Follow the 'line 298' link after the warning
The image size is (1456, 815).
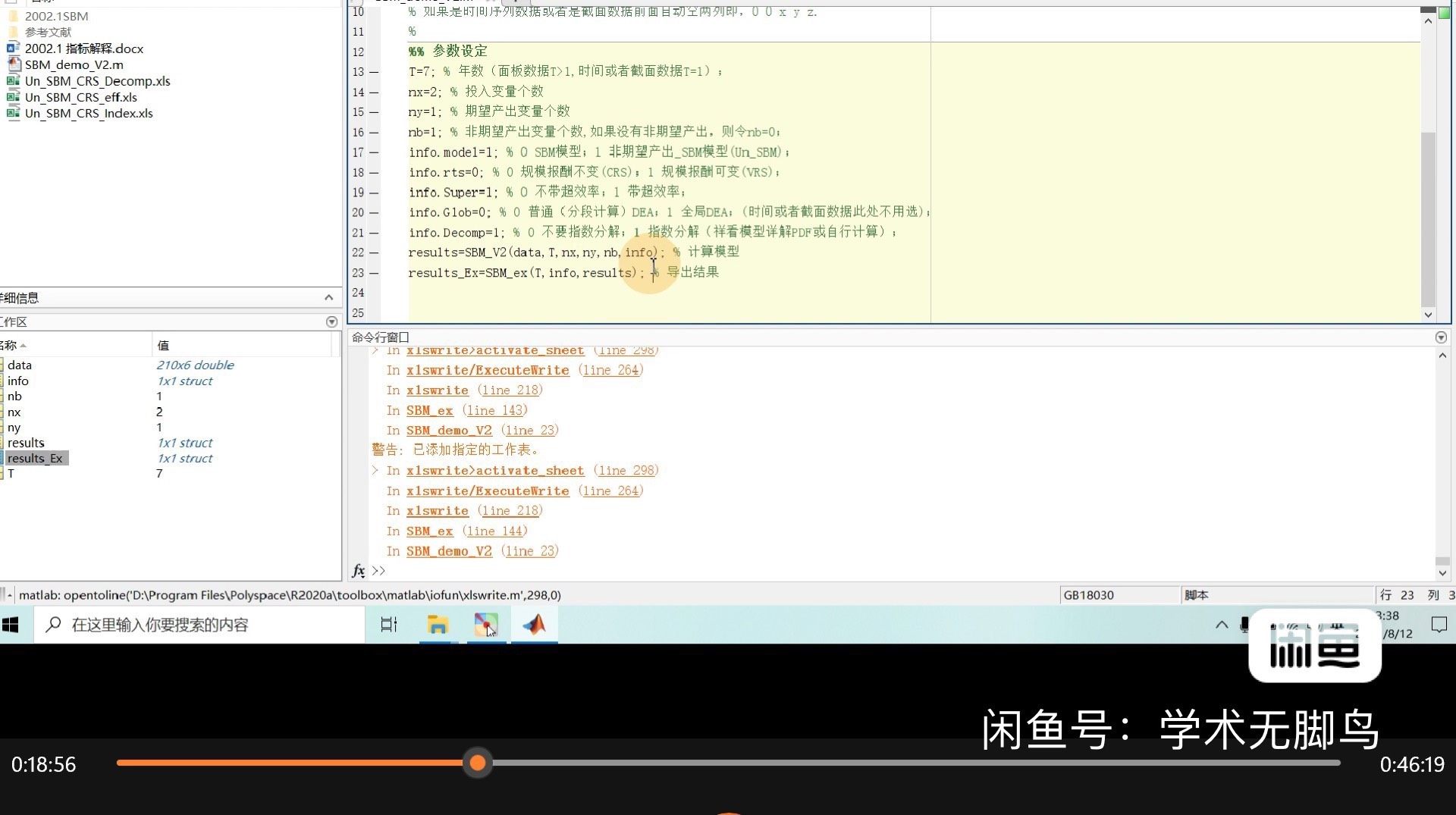coord(626,471)
